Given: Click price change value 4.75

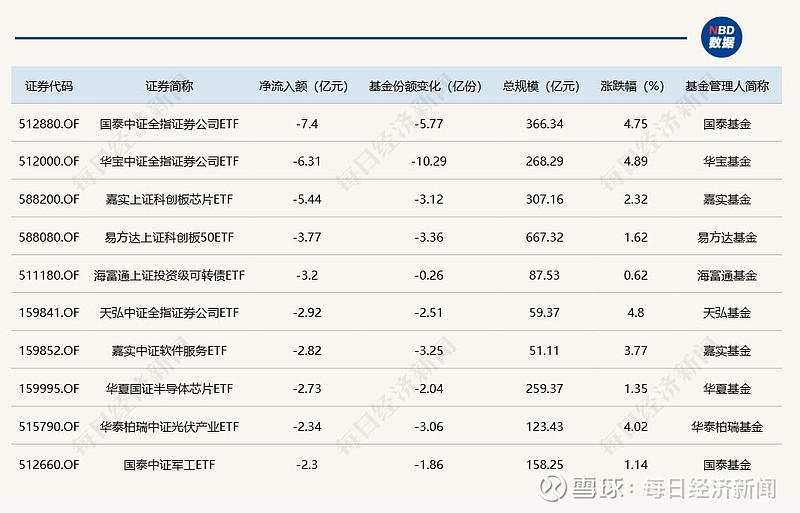Looking at the screenshot, I should (636, 124).
